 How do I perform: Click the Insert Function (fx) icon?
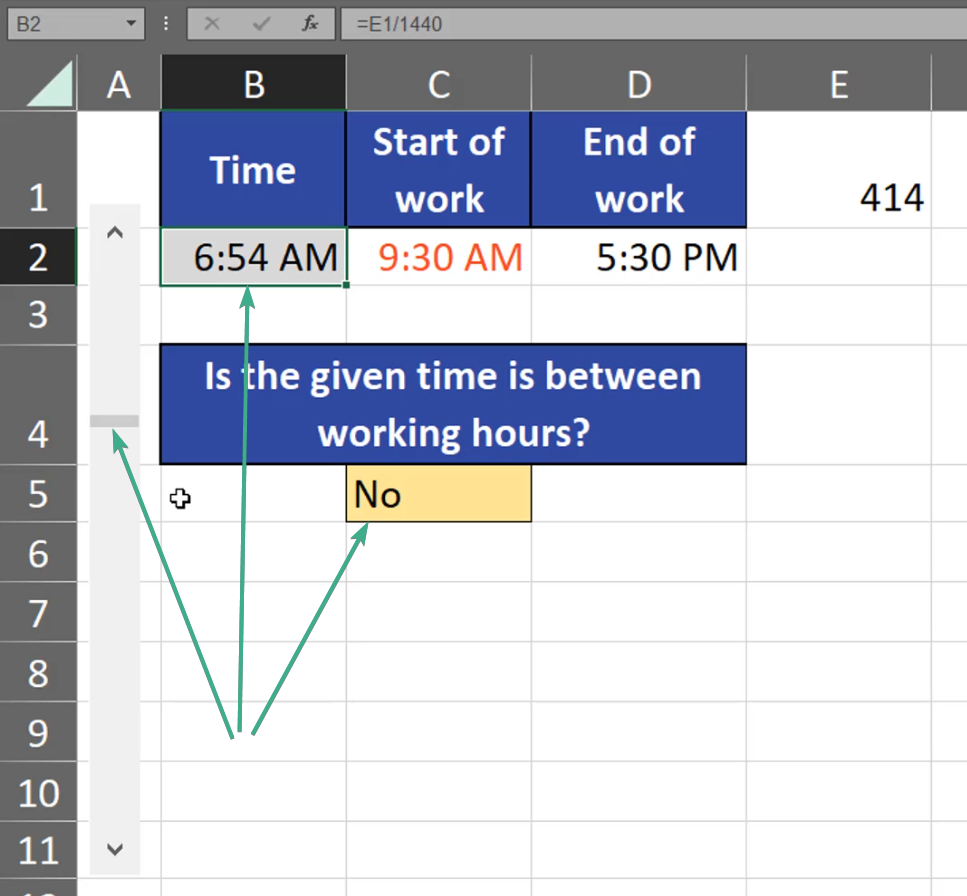[x=308, y=23]
